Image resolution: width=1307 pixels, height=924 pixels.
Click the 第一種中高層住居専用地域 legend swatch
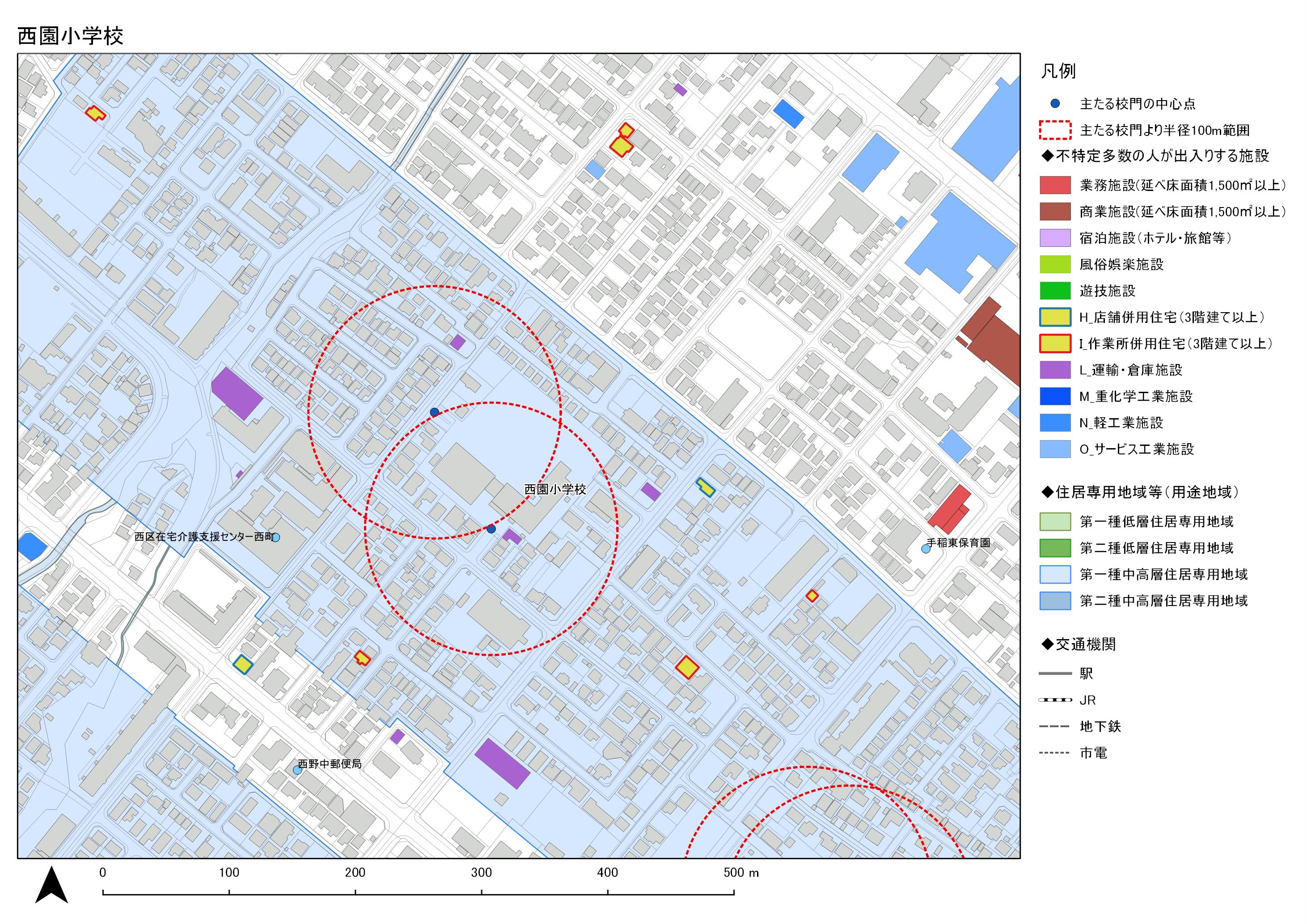click(1055, 574)
